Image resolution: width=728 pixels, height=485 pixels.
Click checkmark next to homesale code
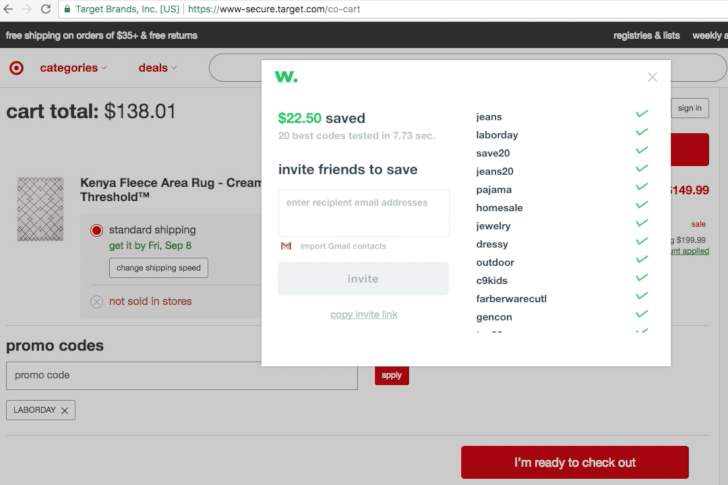click(x=642, y=205)
